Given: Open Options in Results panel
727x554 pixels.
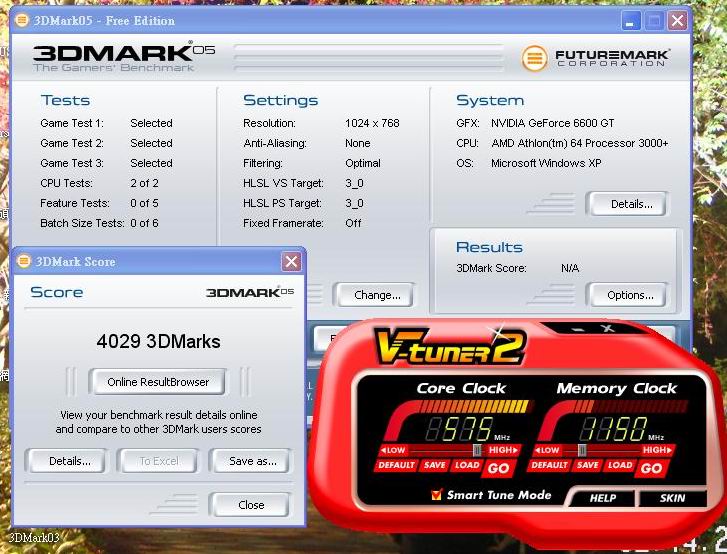Looking at the screenshot, I should pyautogui.click(x=627, y=295).
